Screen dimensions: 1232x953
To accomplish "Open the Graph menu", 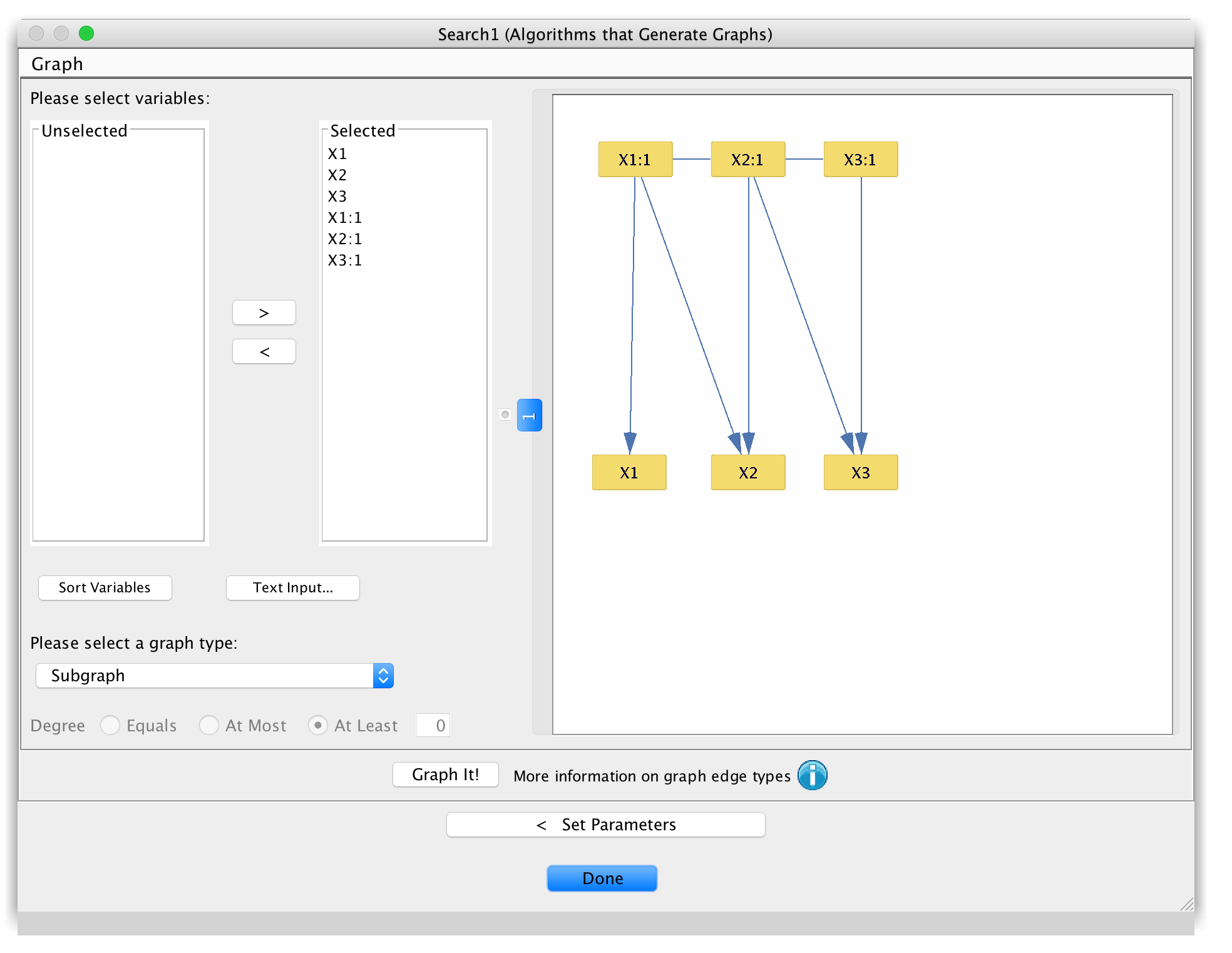I will point(57,63).
